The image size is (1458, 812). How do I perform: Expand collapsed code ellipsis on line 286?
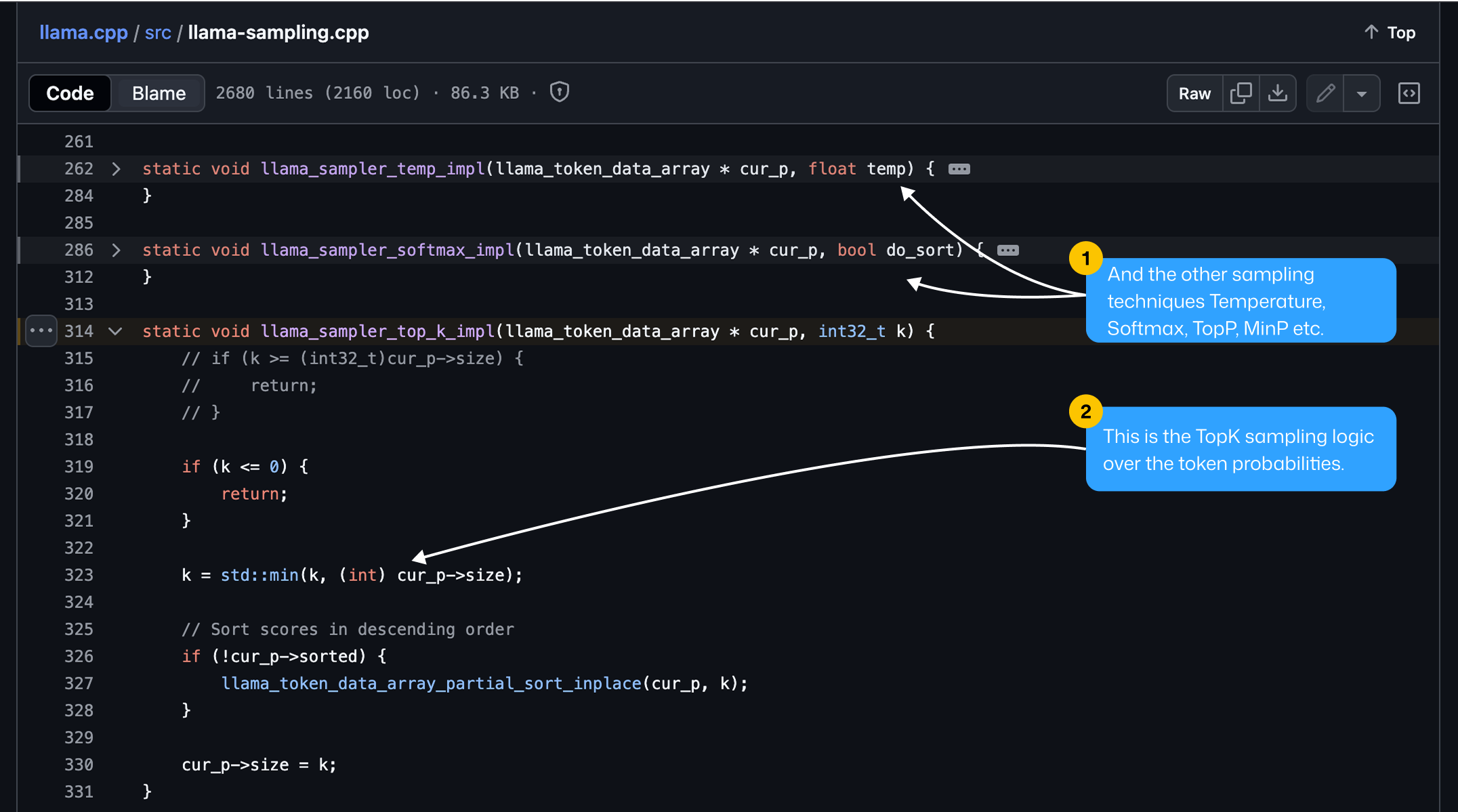(x=1007, y=250)
